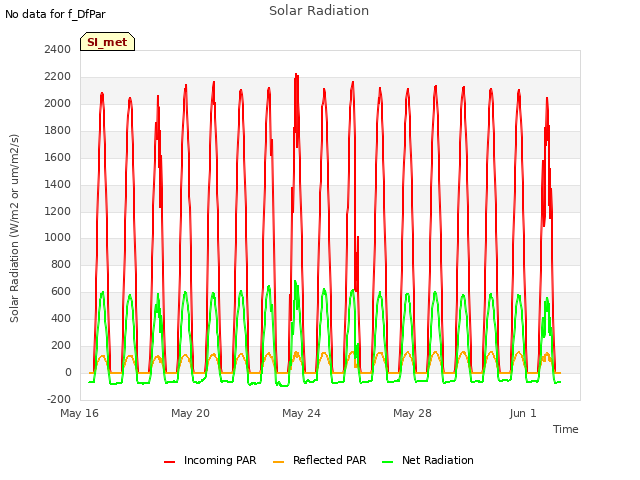Select the Incoming PAR legend entry
Image resolution: width=640 pixels, height=480 pixels.
(x=210, y=460)
